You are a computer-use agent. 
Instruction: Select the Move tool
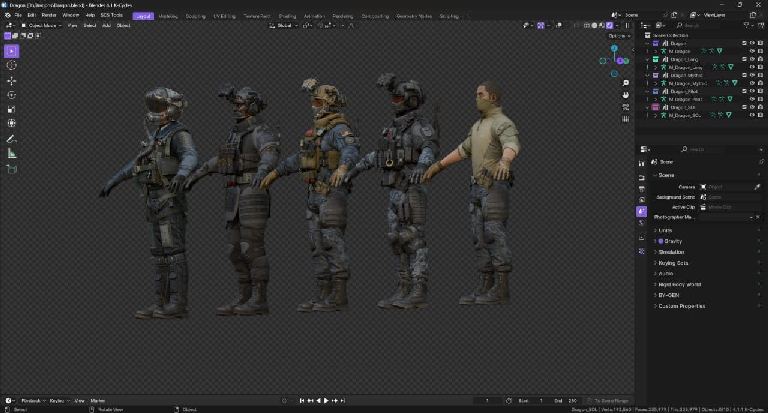[12, 80]
